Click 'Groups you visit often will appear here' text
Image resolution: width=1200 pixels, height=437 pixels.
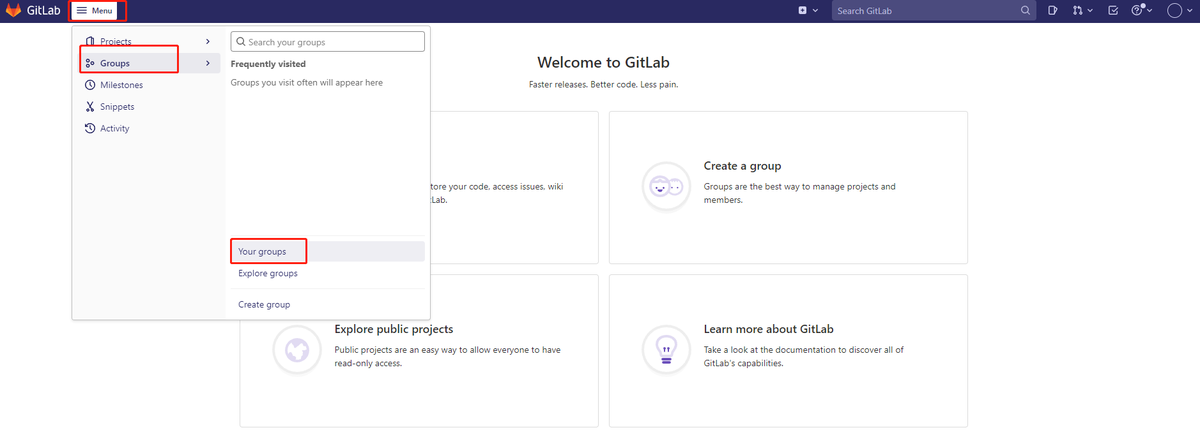click(x=307, y=83)
